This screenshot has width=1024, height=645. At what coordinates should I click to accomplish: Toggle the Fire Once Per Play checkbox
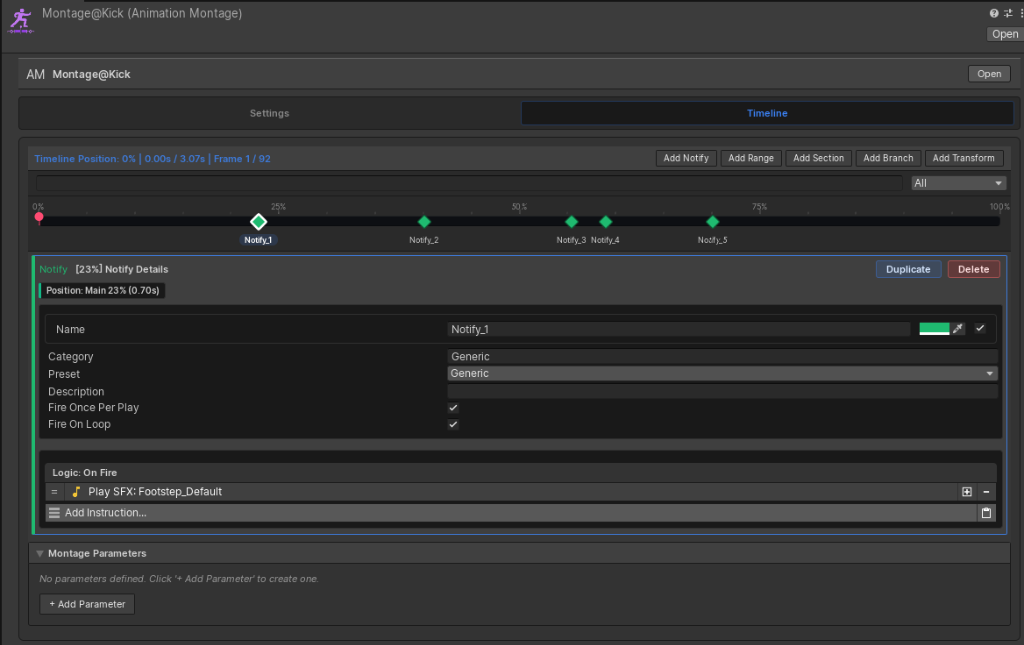pos(453,408)
